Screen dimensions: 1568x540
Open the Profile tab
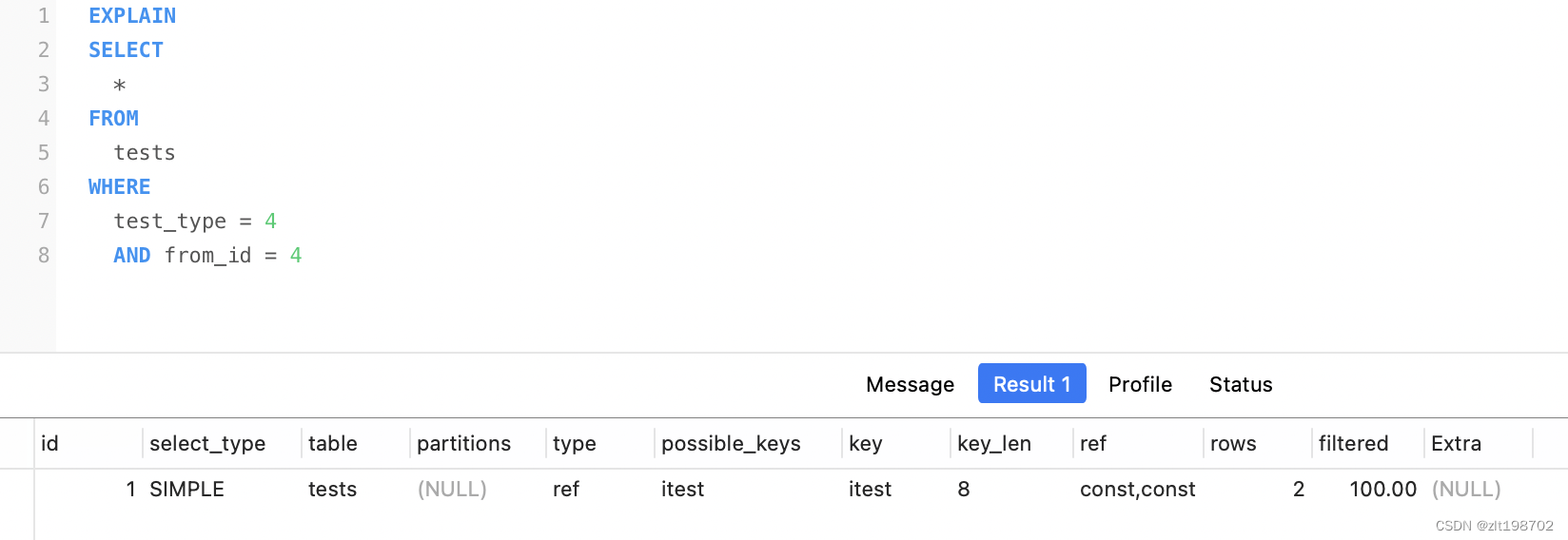[x=1140, y=384]
